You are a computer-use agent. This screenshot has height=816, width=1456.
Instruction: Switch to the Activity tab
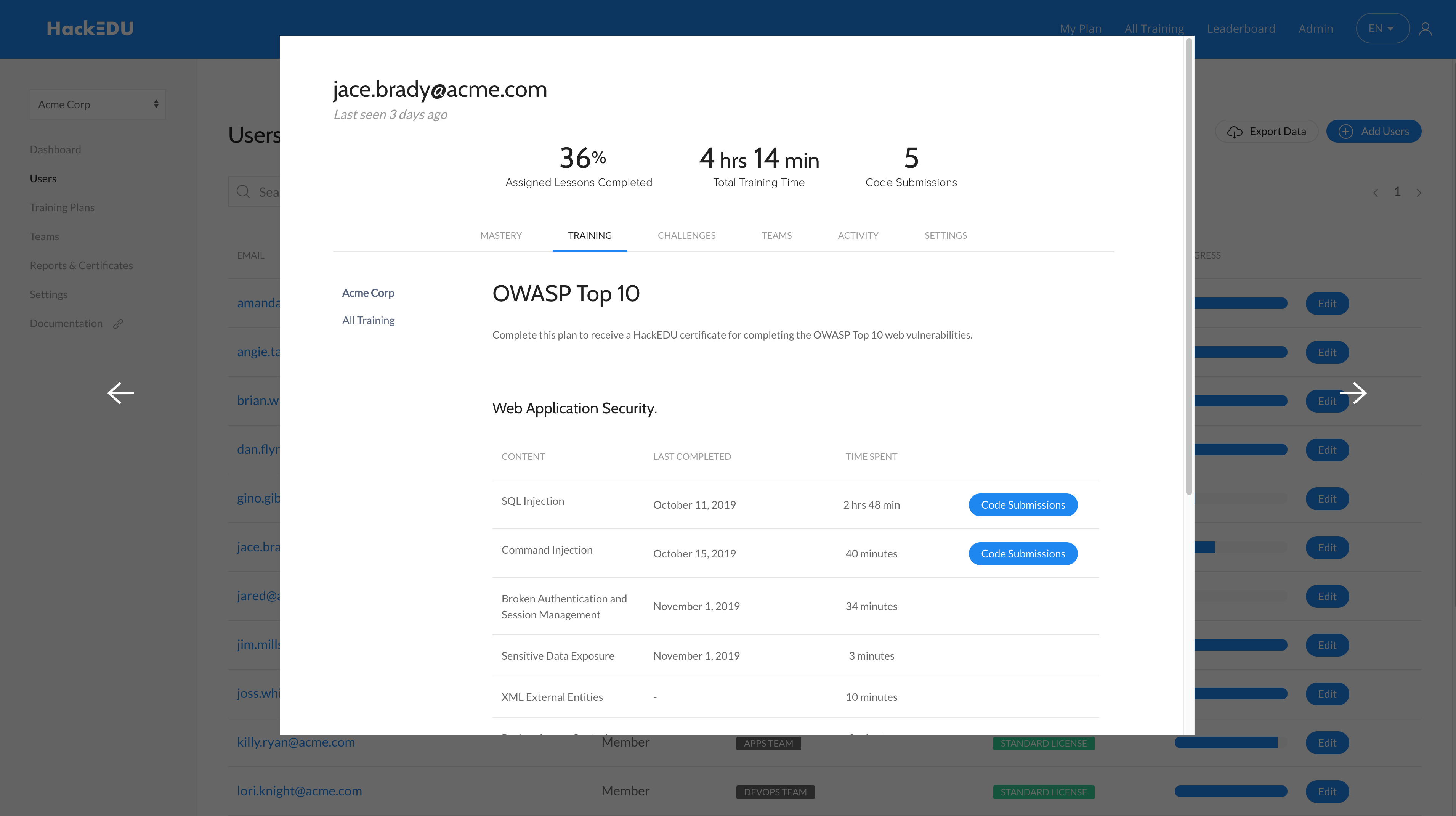pos(858,235)
